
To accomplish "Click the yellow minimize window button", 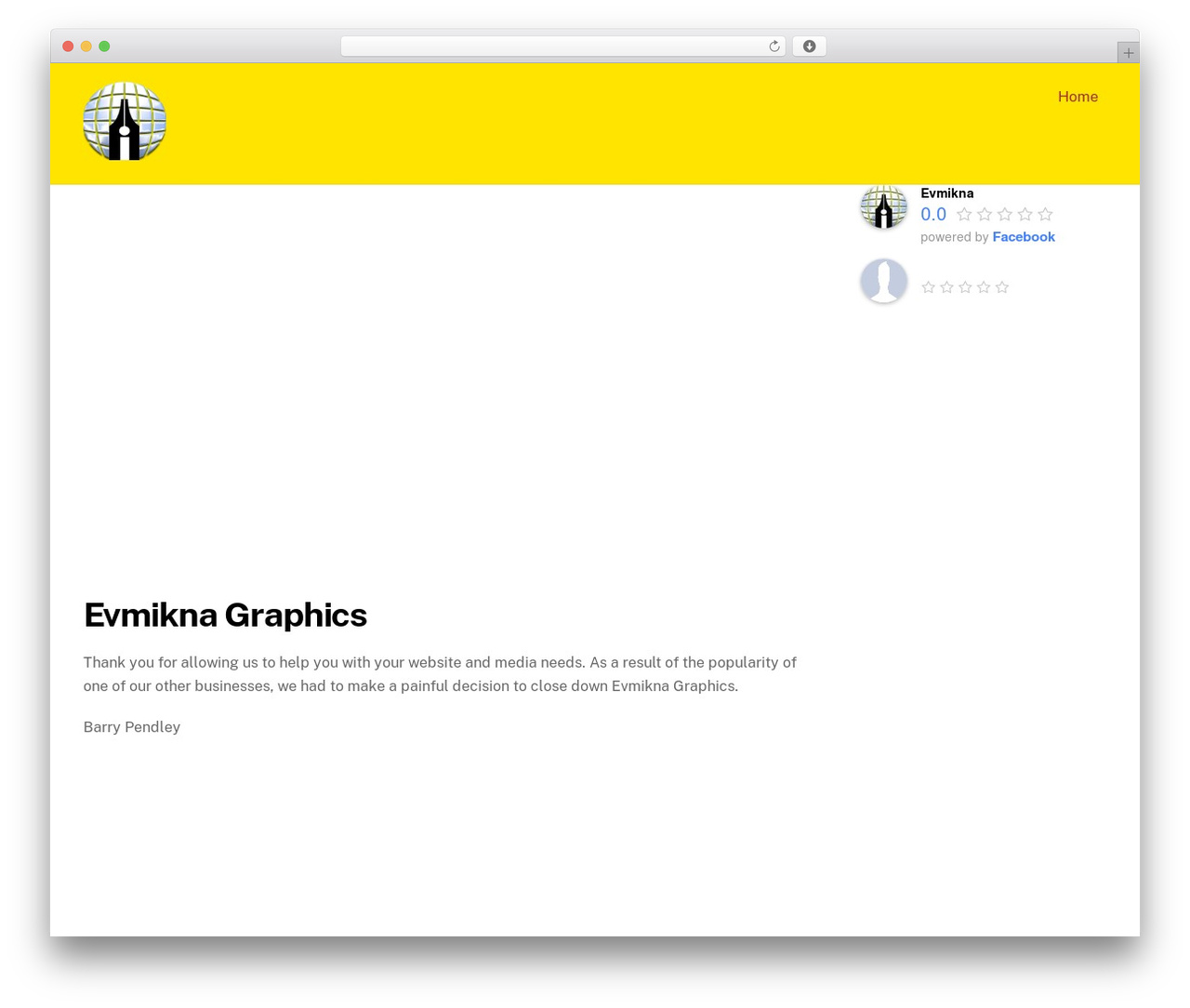I will click(x=86, y=46).
